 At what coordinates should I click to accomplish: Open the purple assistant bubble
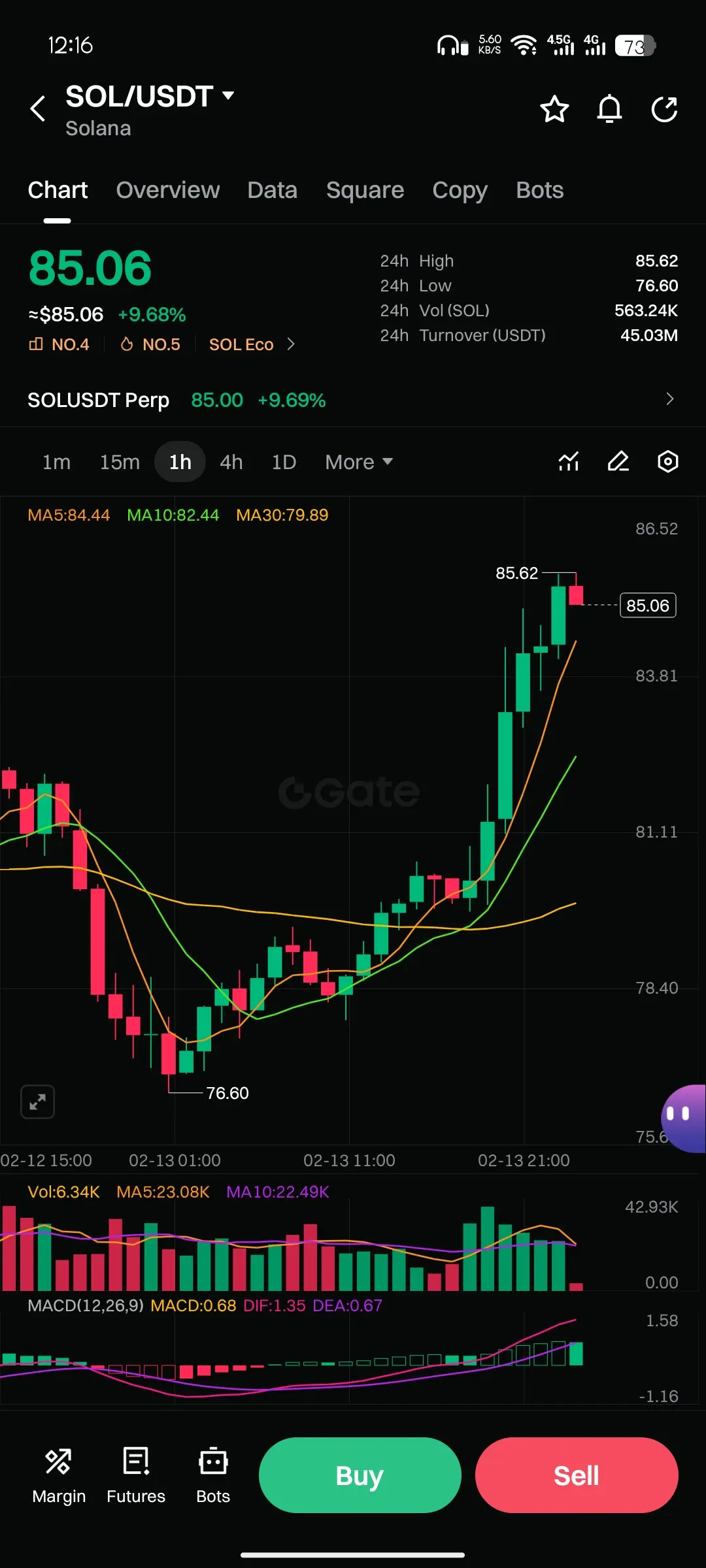coord(684,1119)
